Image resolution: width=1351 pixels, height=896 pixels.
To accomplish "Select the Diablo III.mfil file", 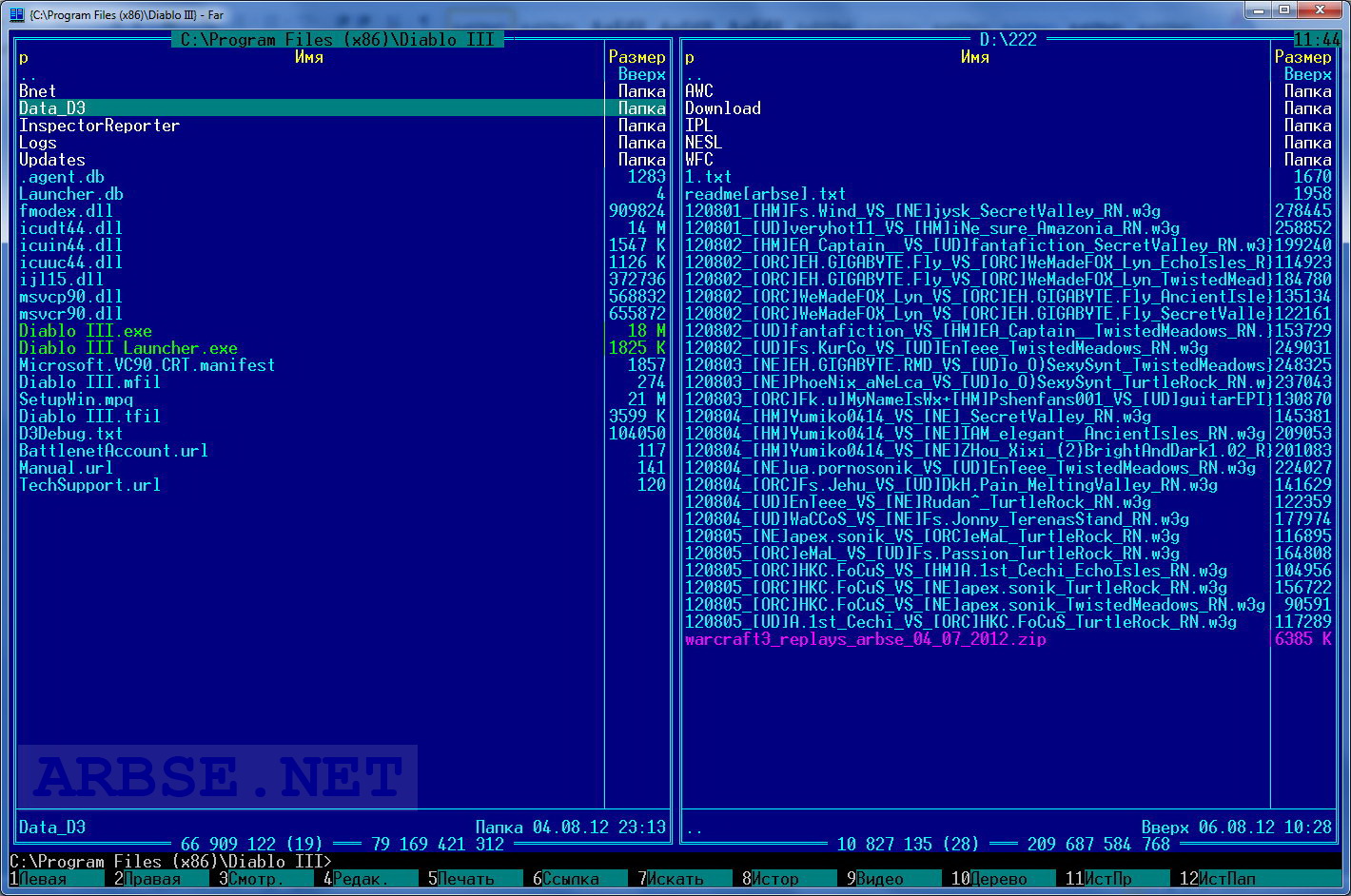I will pos(90,382).
